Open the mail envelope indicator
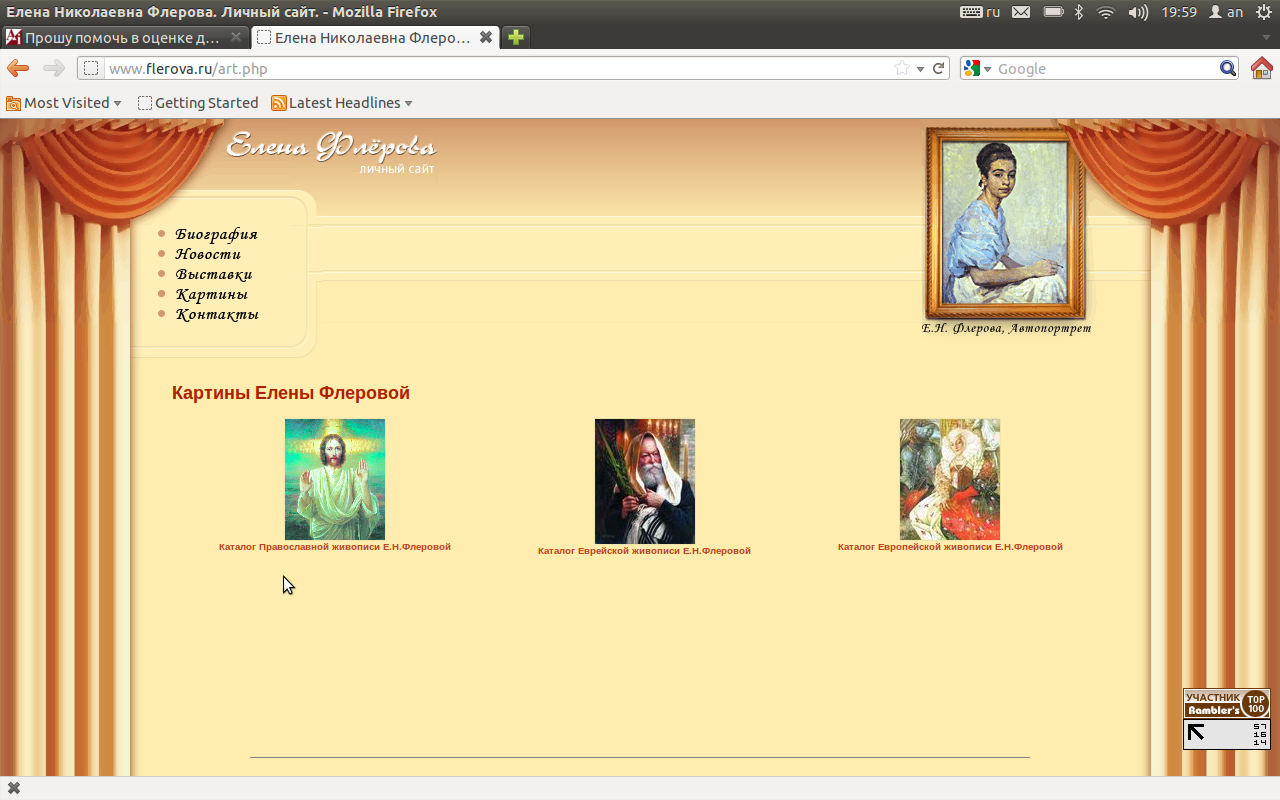Screen dimensions: 1280x800 coord(1020,12)
